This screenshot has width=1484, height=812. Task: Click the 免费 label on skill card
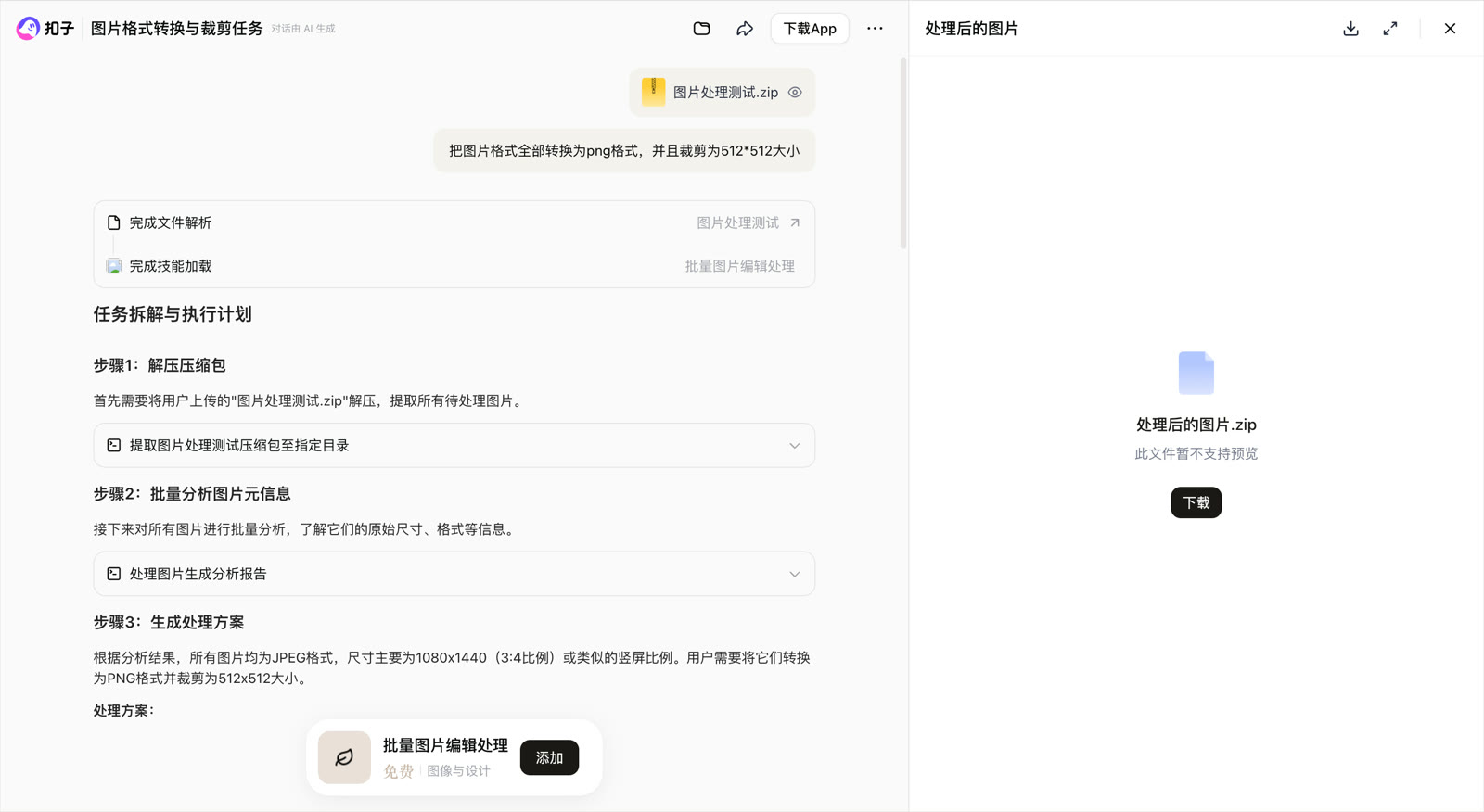coord(398,771)
